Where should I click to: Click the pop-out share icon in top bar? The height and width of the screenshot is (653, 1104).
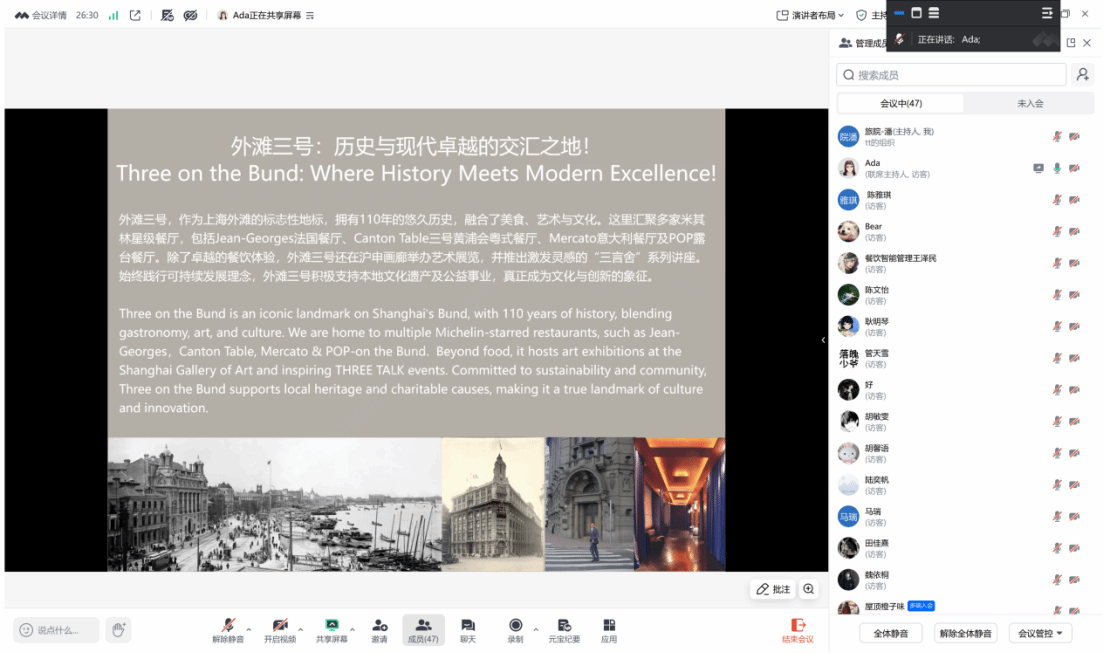click(x=135, y=15)
